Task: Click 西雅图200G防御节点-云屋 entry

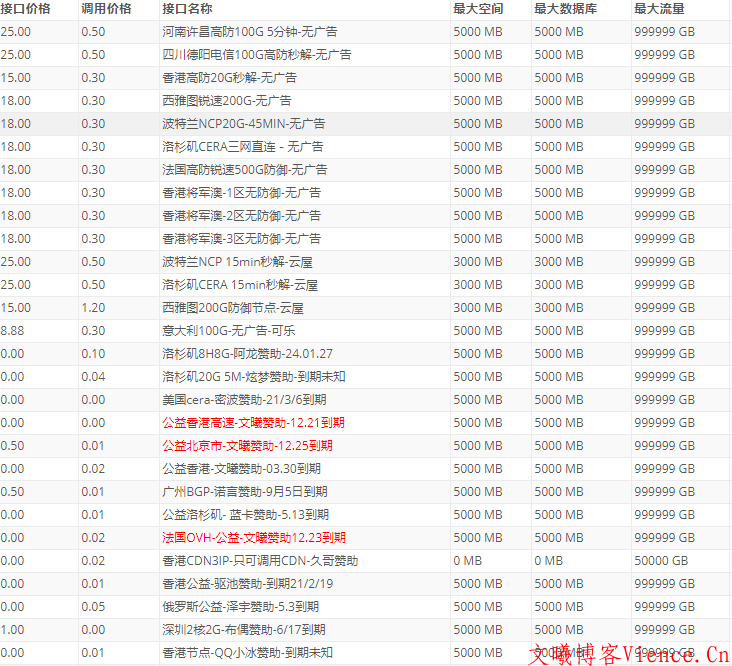Action: tap(232, 308)
